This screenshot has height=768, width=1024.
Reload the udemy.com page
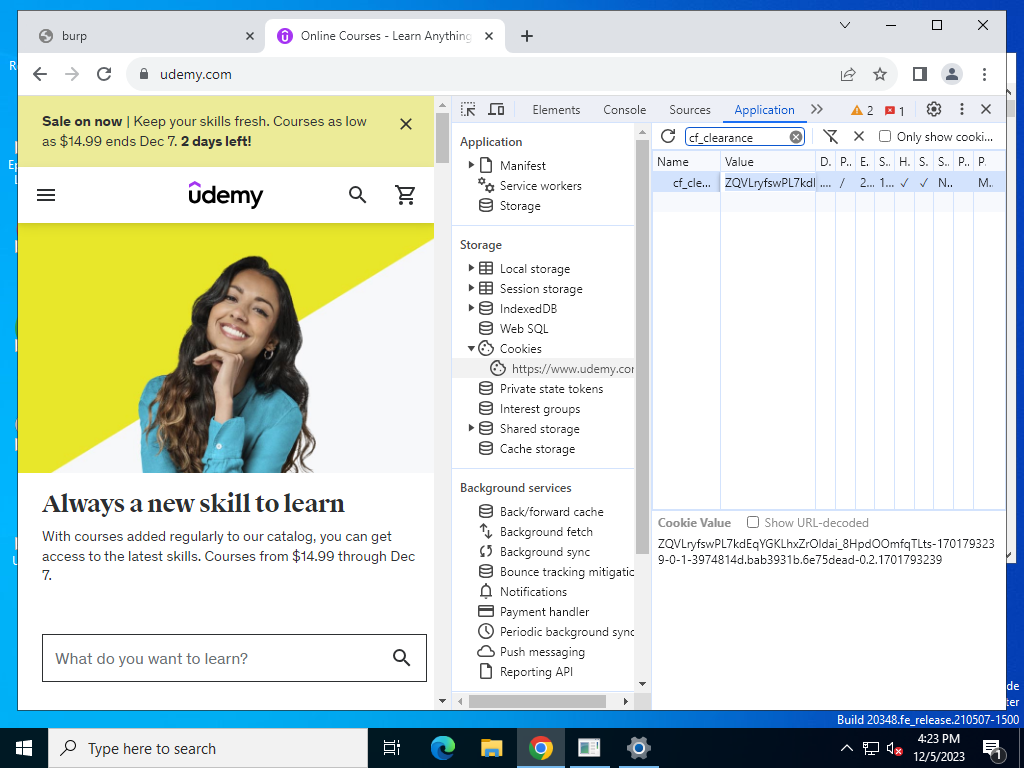104,74
